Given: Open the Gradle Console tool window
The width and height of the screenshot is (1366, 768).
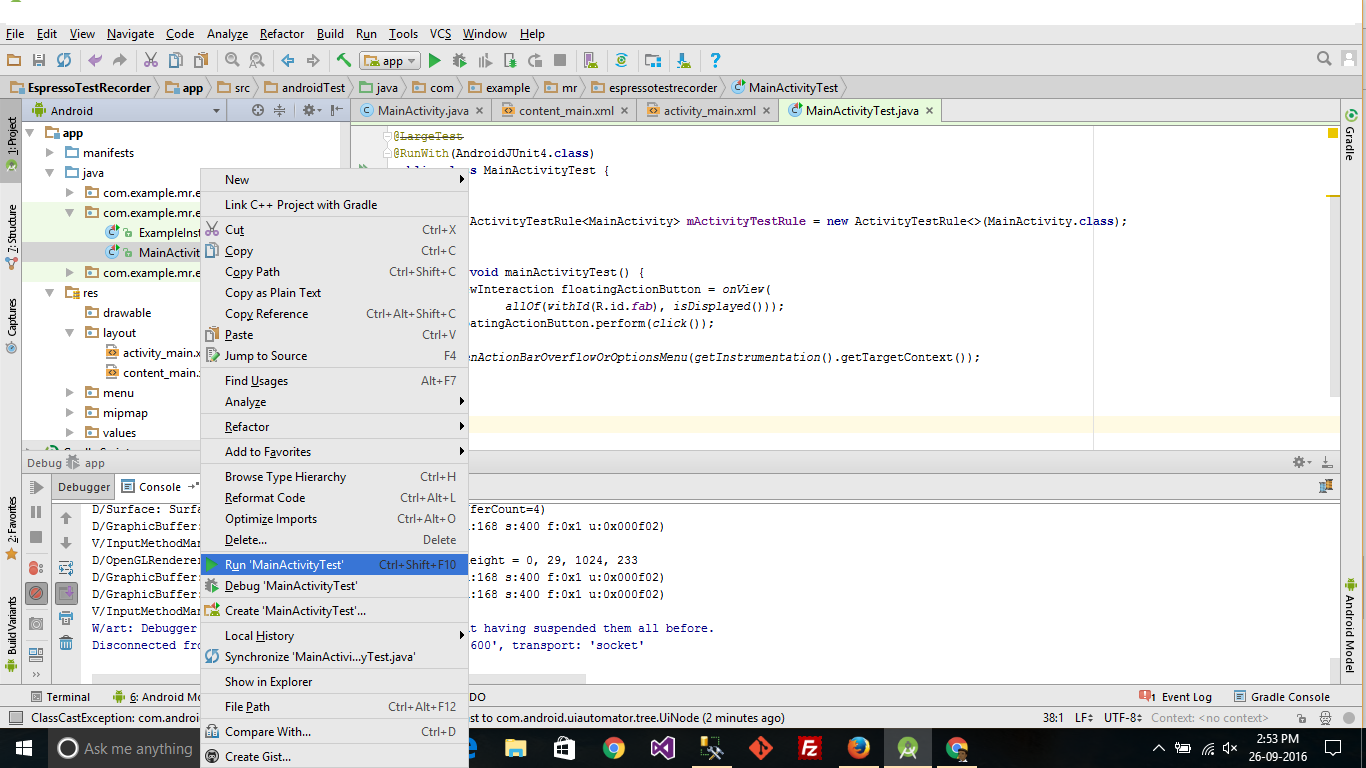Looking at the screenshot, I should coord(1282,697).
